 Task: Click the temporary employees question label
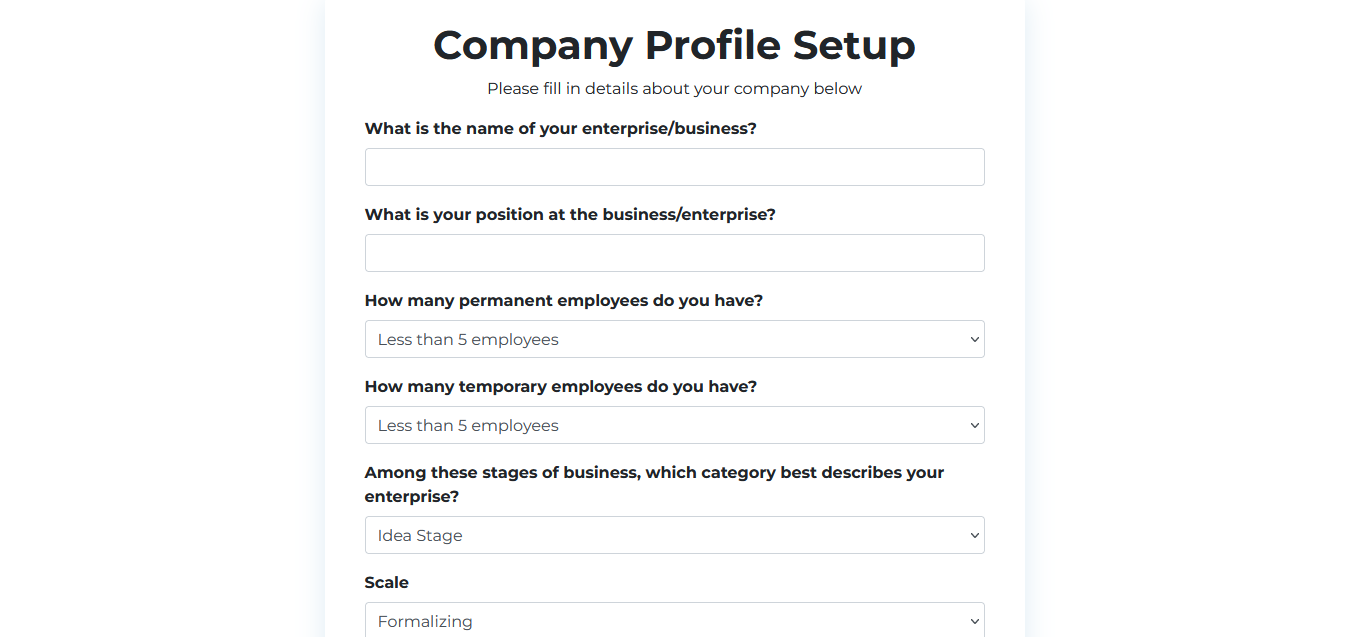560,387
